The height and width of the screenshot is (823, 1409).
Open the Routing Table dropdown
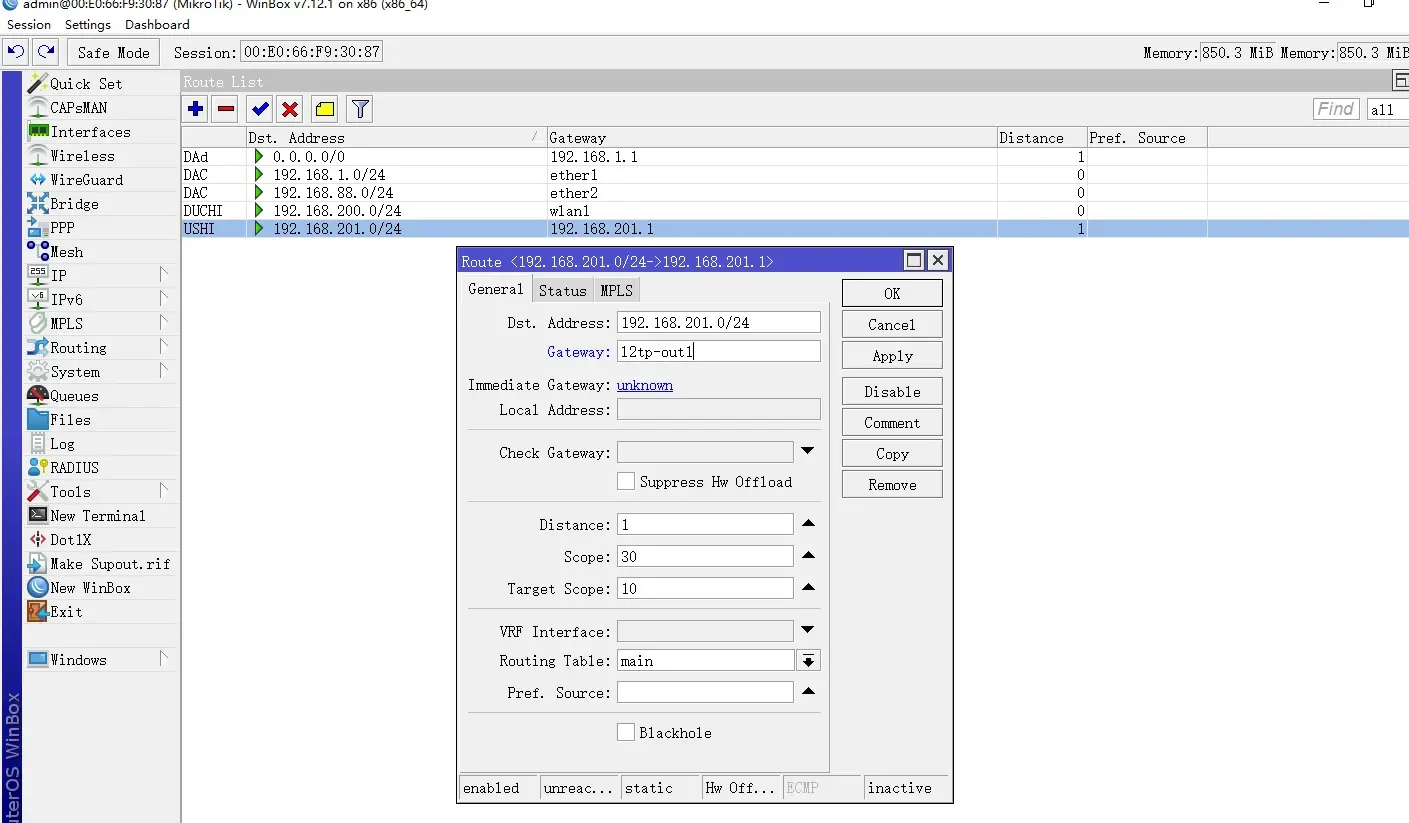click(808, 661)
